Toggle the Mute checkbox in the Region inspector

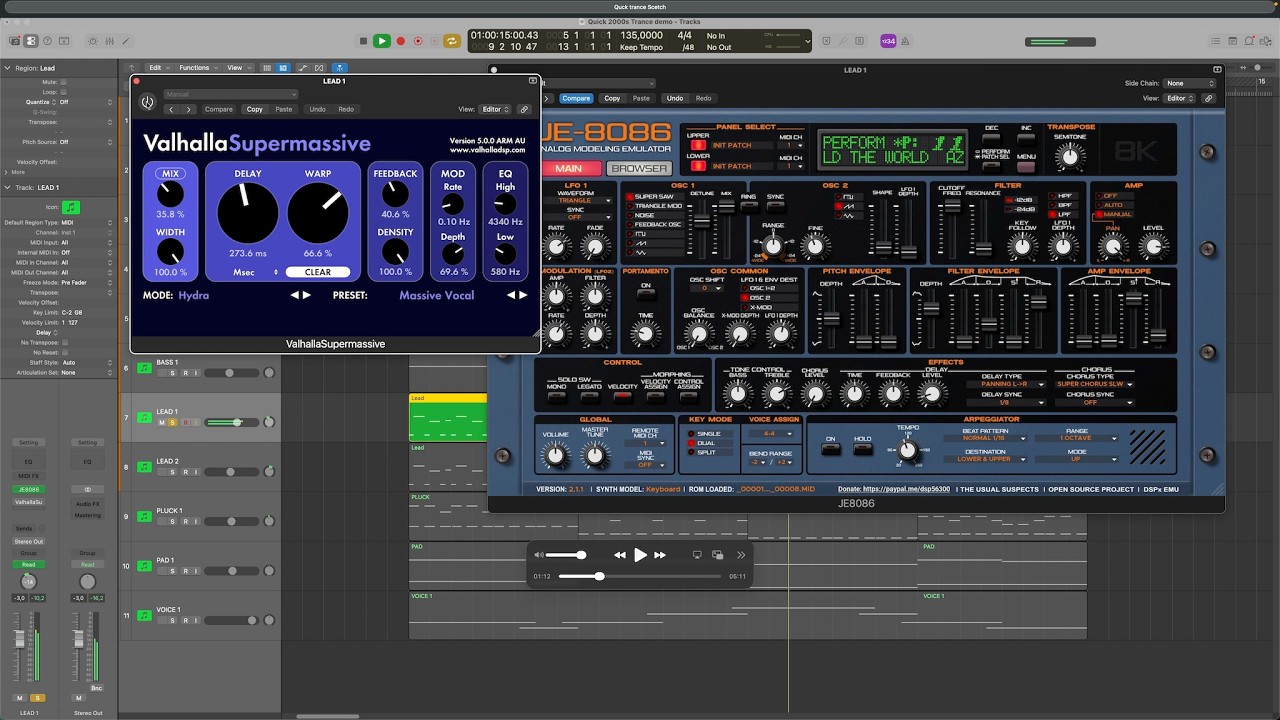(64, 81)
